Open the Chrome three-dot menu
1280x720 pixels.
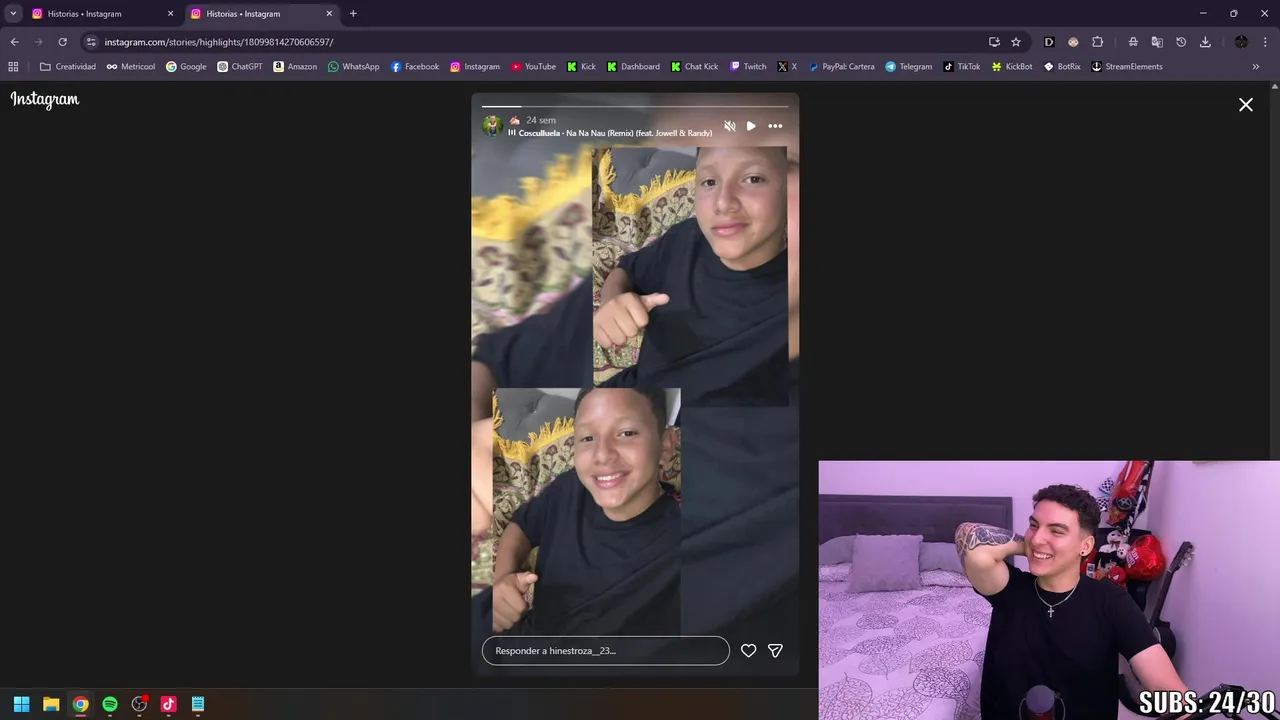pos(1266,42)
